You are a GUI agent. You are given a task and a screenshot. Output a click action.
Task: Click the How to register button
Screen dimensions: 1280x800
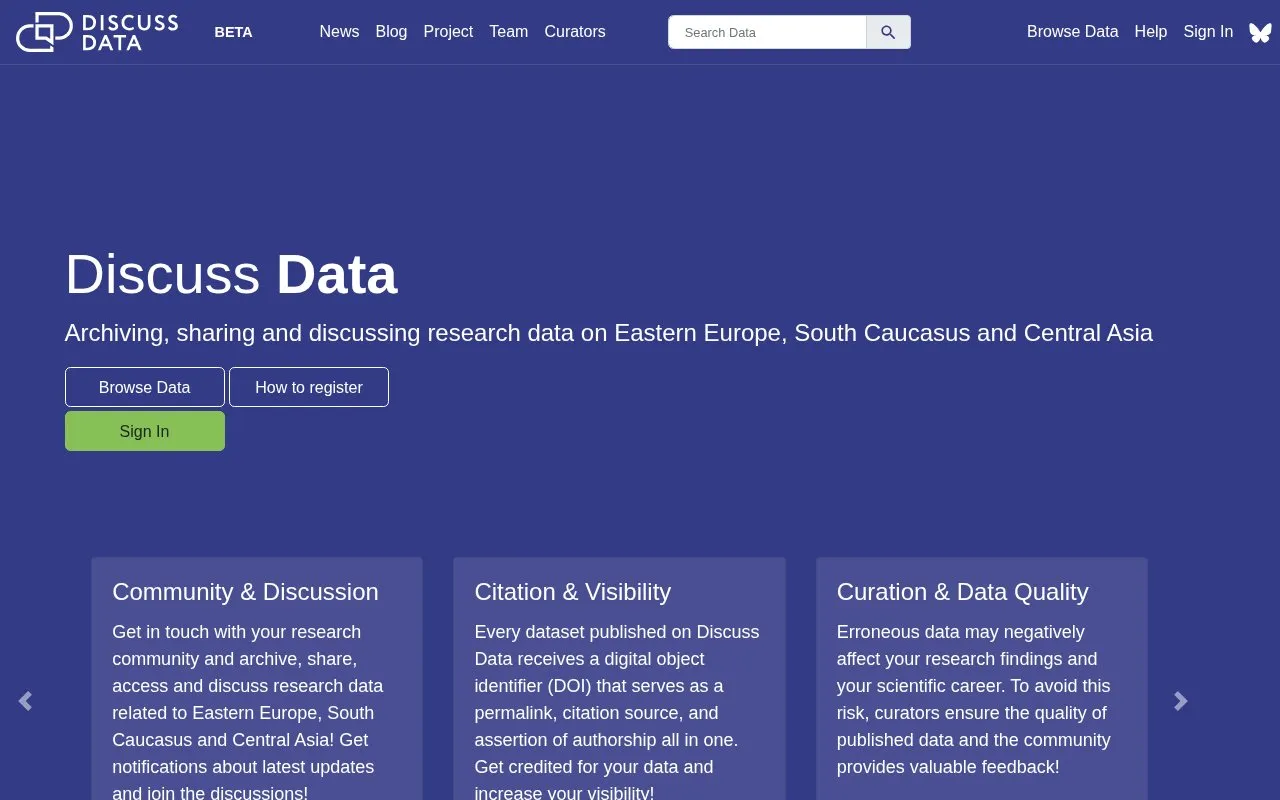[309, 387]
